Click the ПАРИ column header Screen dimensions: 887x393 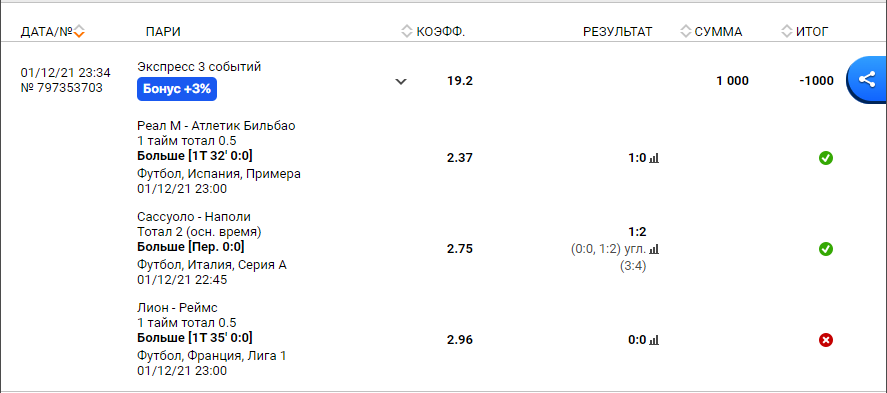163,32
